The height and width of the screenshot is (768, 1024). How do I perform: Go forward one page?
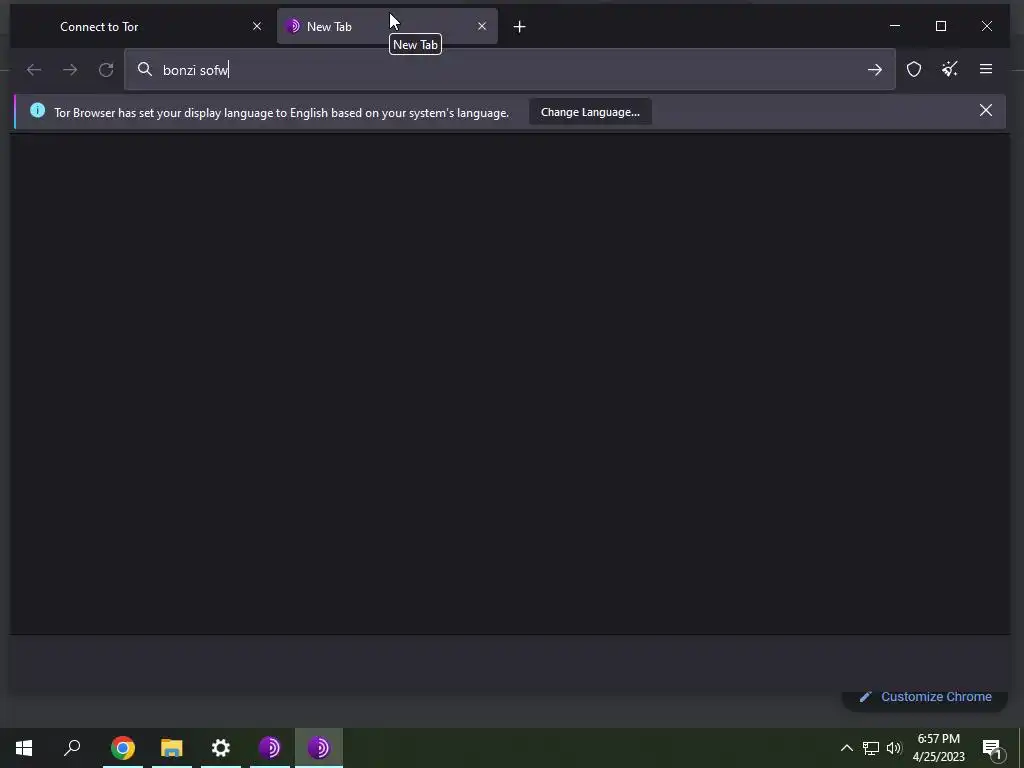70,69
